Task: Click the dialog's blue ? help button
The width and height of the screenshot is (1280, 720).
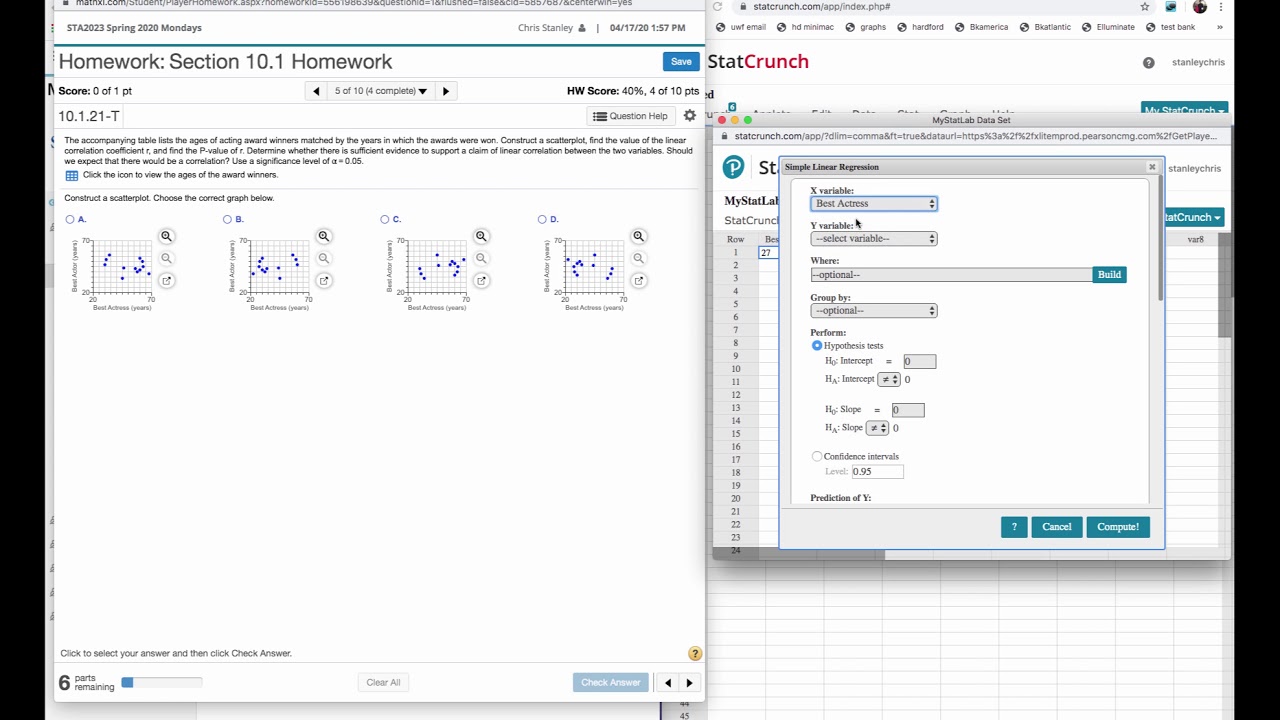Action: pos(1014,527)
